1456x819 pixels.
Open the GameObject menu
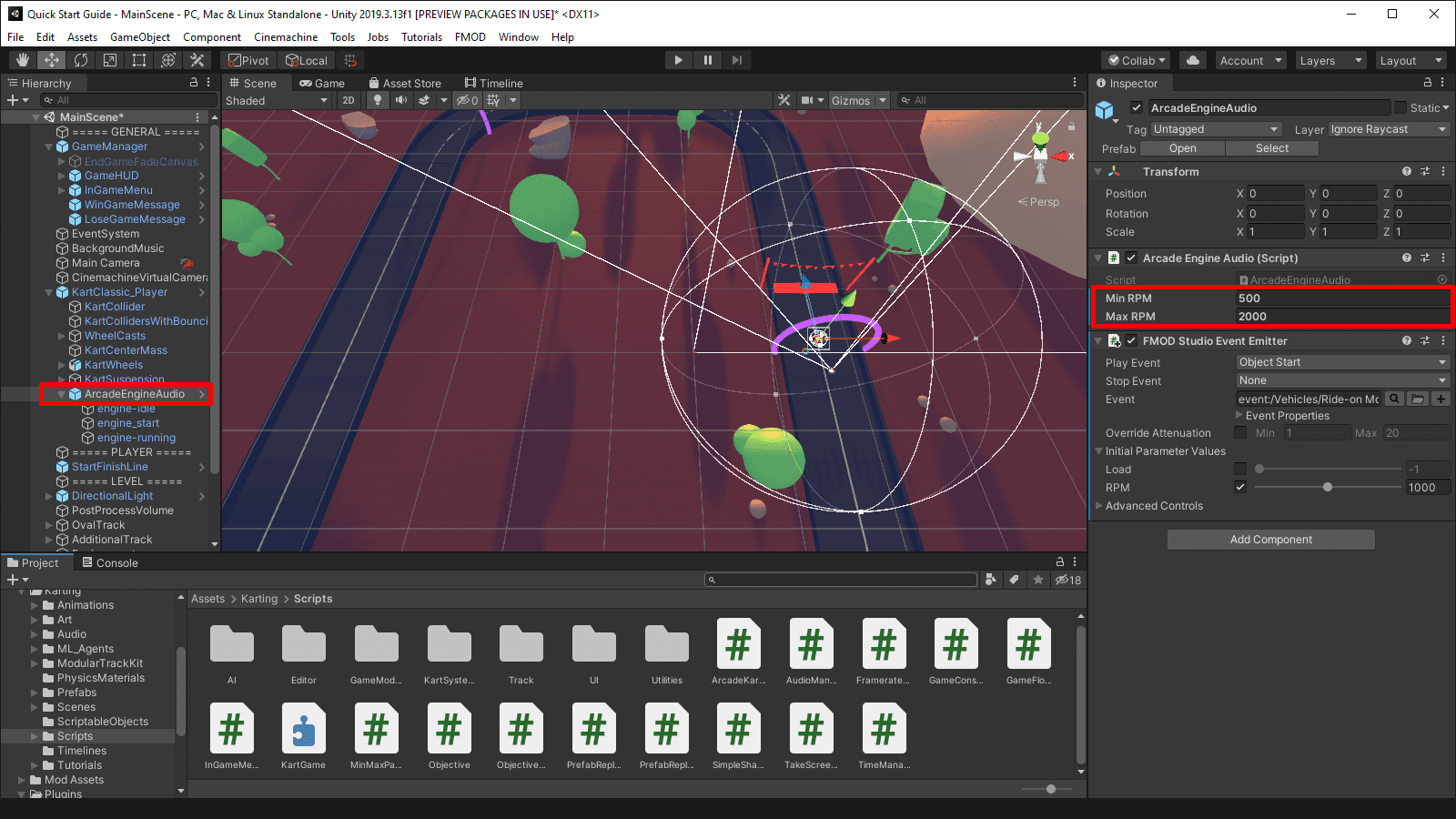[x=140, y=37]
